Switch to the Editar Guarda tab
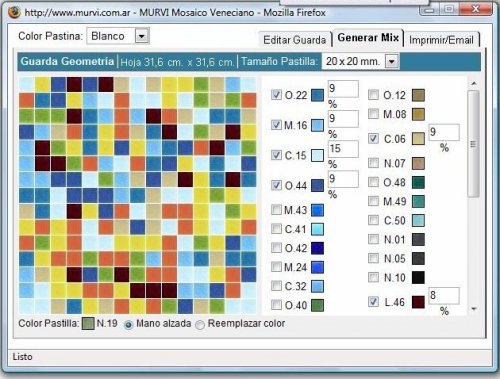Screen dimensions: 500x379 pyautogui.click(x=295, y=40)
